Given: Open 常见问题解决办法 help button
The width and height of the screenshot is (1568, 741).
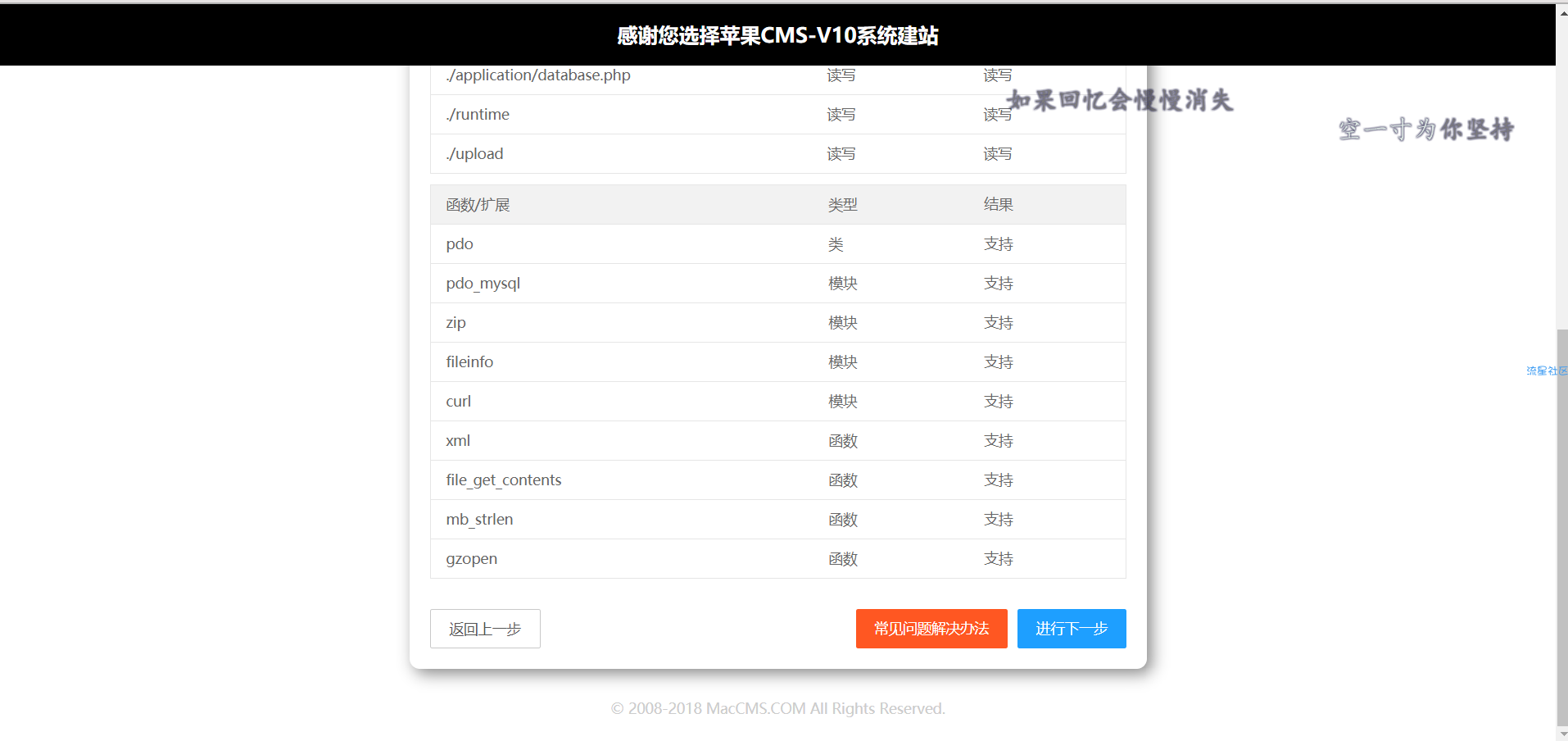Looking at the screenshot, I should coord(931,629).
